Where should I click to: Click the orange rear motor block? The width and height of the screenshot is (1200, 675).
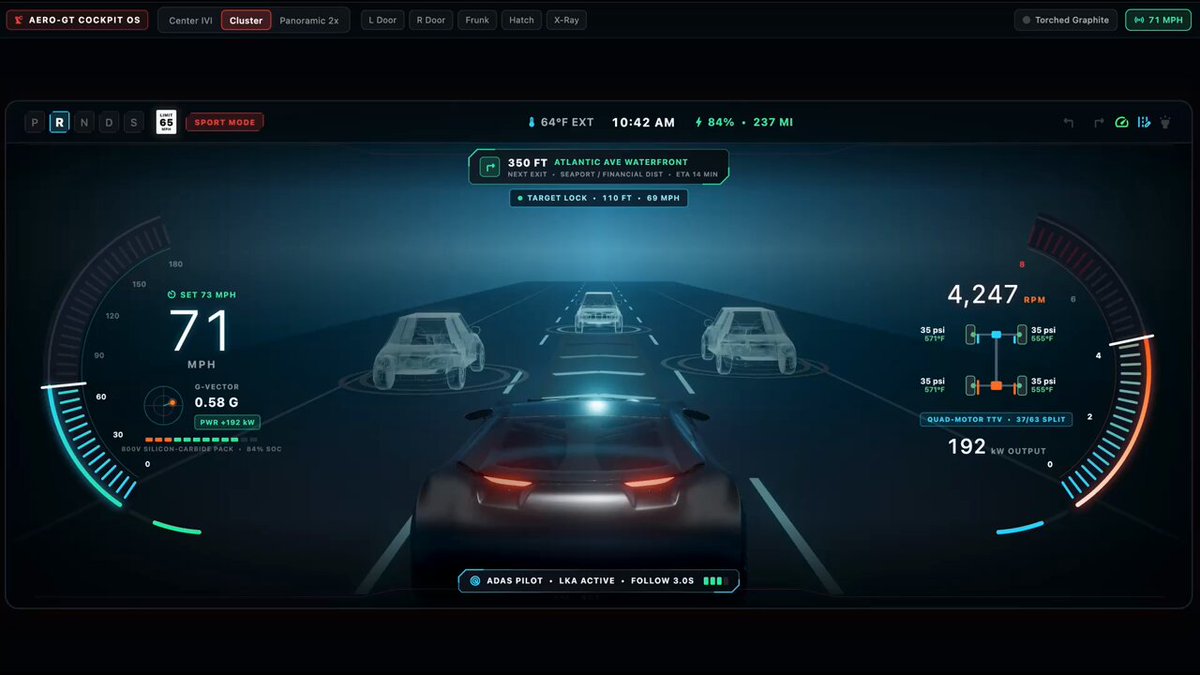click(x=996, y=385)
